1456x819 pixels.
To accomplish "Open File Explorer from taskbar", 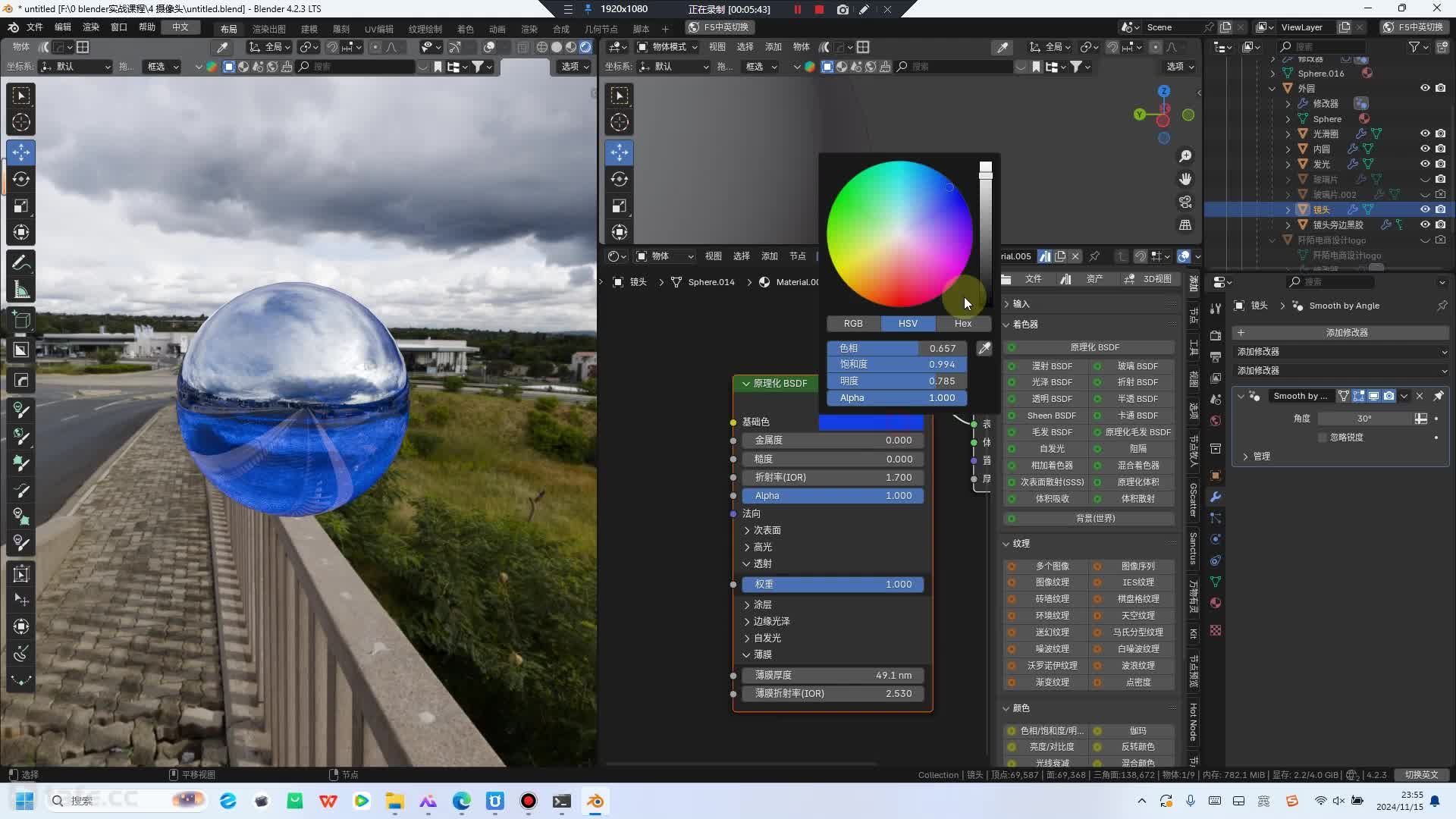I will pyautogui.click(x=394, y=801).
